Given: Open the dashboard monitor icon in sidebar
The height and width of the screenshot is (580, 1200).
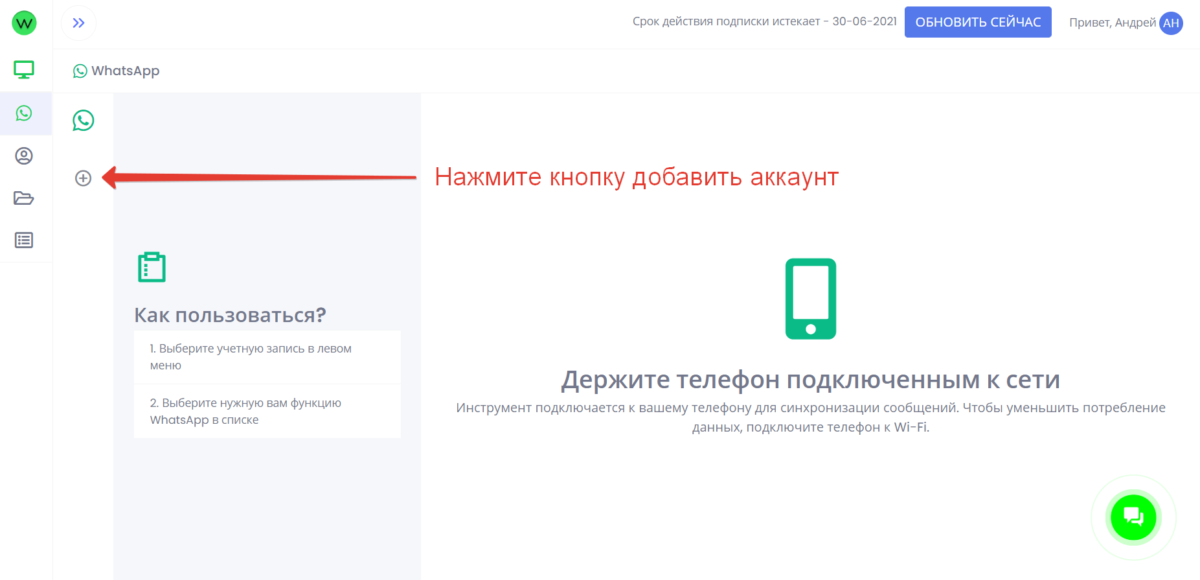Looking at the screenshot, I should coord(24,69).
